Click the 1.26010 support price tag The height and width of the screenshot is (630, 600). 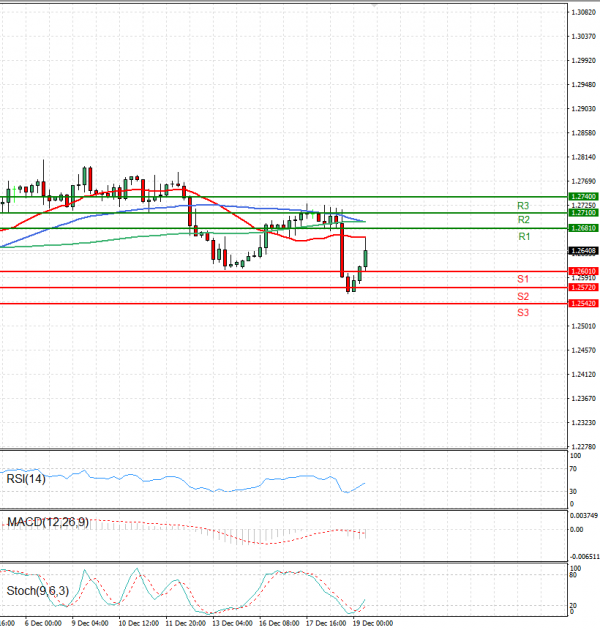point(584,272)
